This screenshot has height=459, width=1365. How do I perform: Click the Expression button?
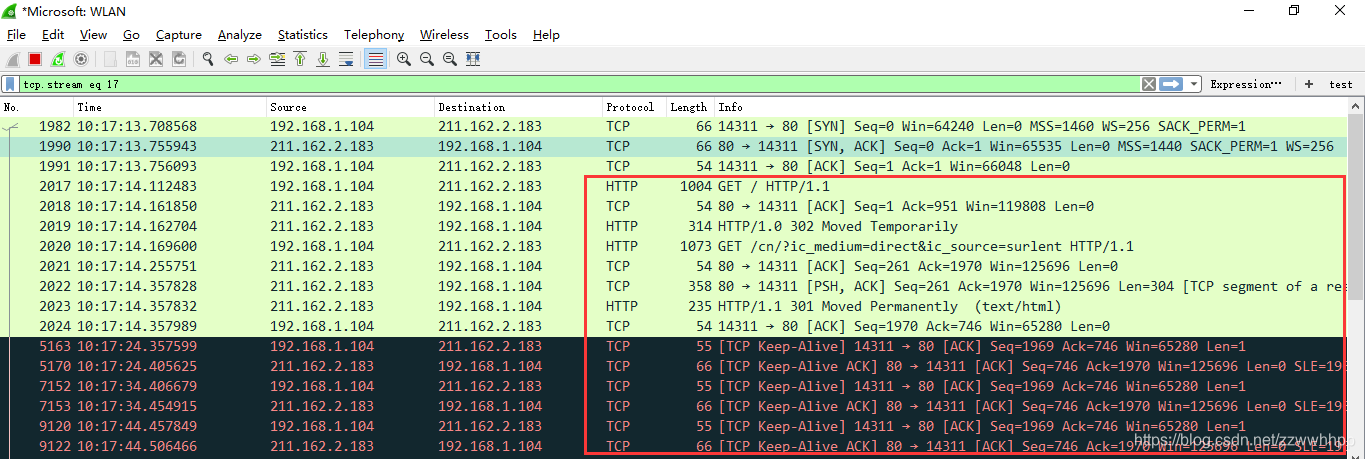[1245, 84]
